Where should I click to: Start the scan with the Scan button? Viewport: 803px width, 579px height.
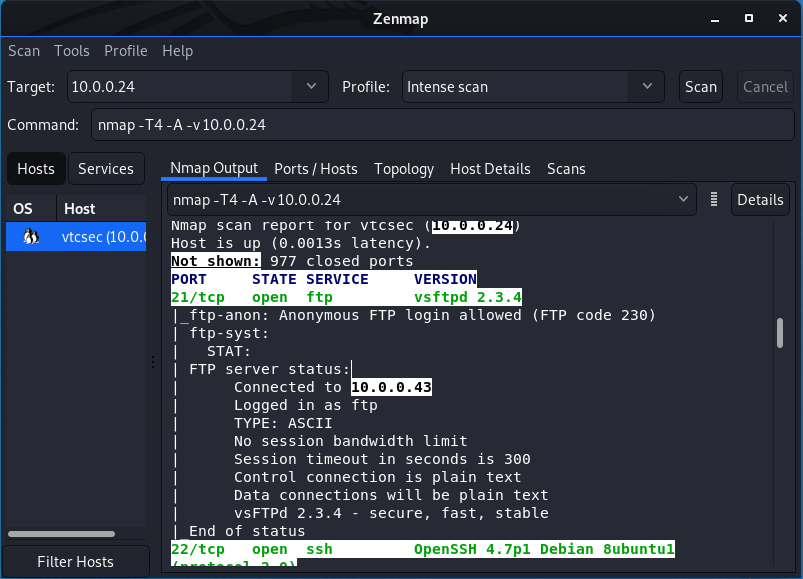pyautogui.click(x=701, y=87)
